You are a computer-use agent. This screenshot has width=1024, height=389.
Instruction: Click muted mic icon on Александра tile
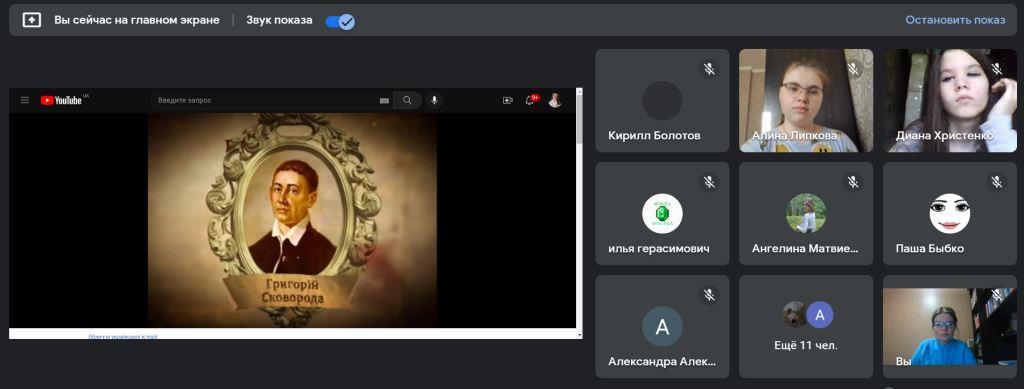[x=709, y=295]
